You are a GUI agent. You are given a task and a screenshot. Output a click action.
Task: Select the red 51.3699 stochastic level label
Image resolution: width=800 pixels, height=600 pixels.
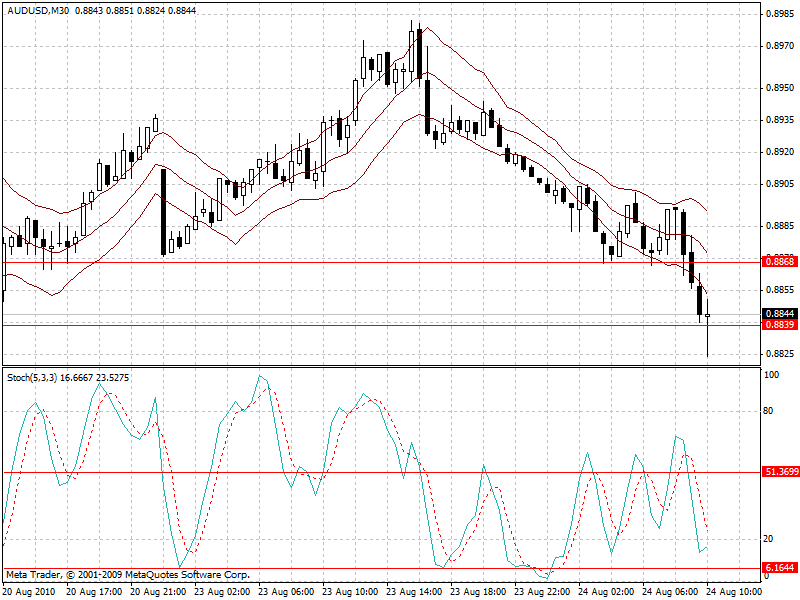point(779,471)
